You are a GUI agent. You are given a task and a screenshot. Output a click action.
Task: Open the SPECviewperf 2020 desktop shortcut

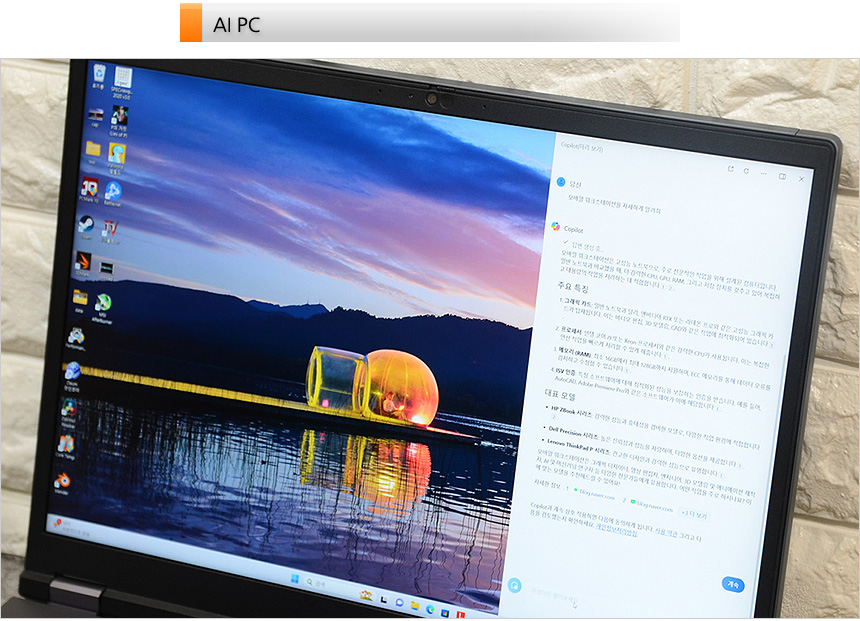point(121,83)
